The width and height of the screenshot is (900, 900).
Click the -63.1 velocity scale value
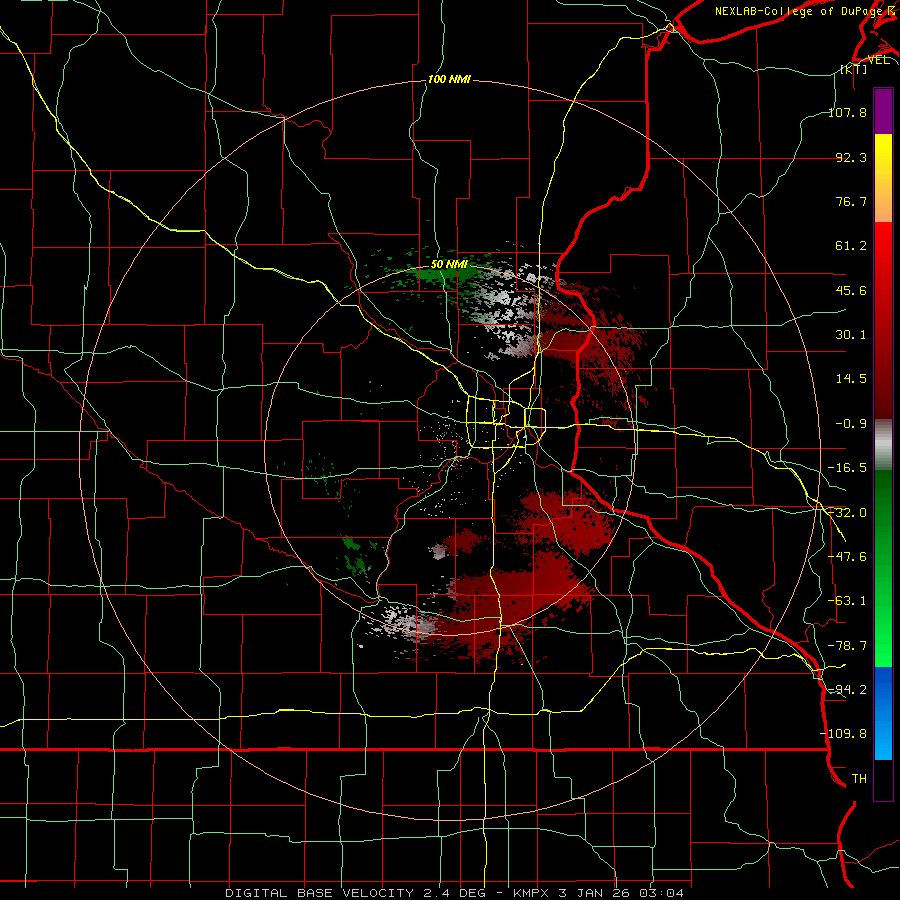click(x=848, y=601)
